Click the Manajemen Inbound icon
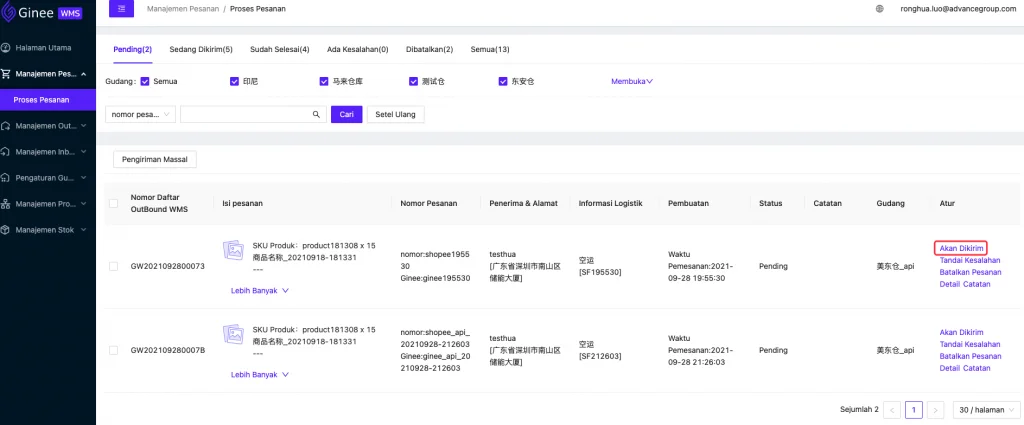The height and width of the screenshot is (425, 1024). tap(6, 151)
